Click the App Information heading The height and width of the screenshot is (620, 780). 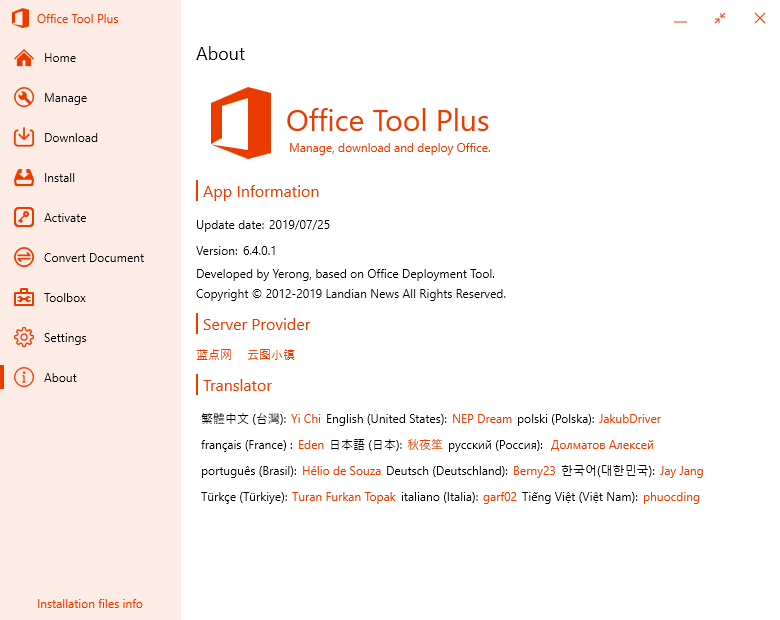[x=261, y=192]
